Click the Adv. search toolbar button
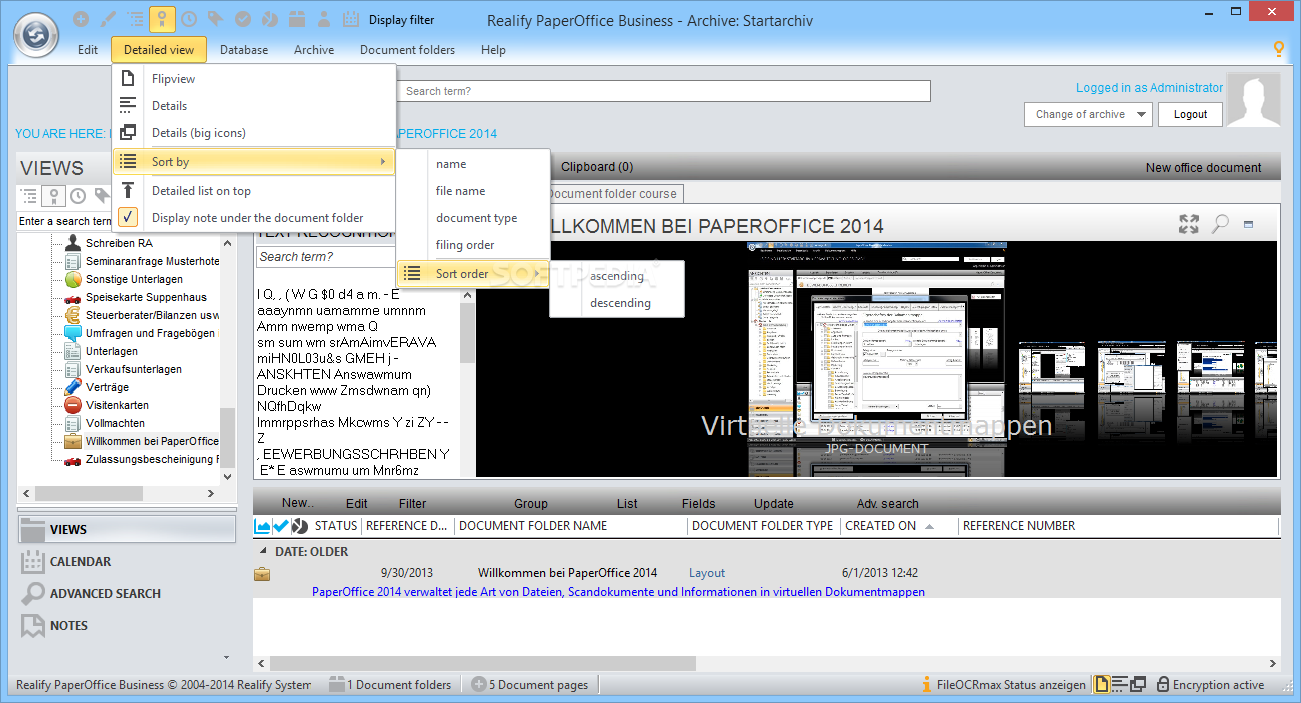Image resolution: width=1301 pixels, height=703 pixels. [887, 504]
